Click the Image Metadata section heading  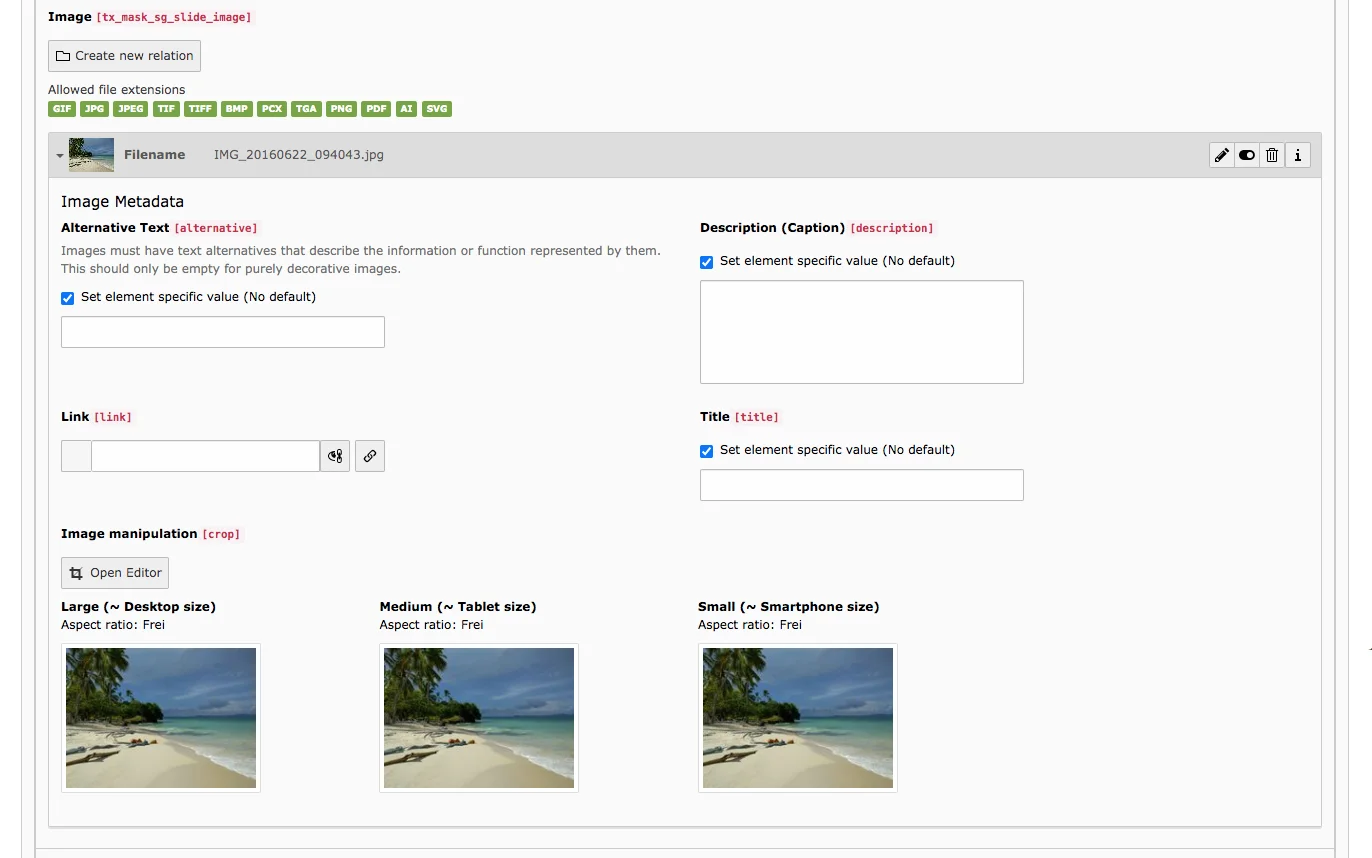(x=122, y=201)
